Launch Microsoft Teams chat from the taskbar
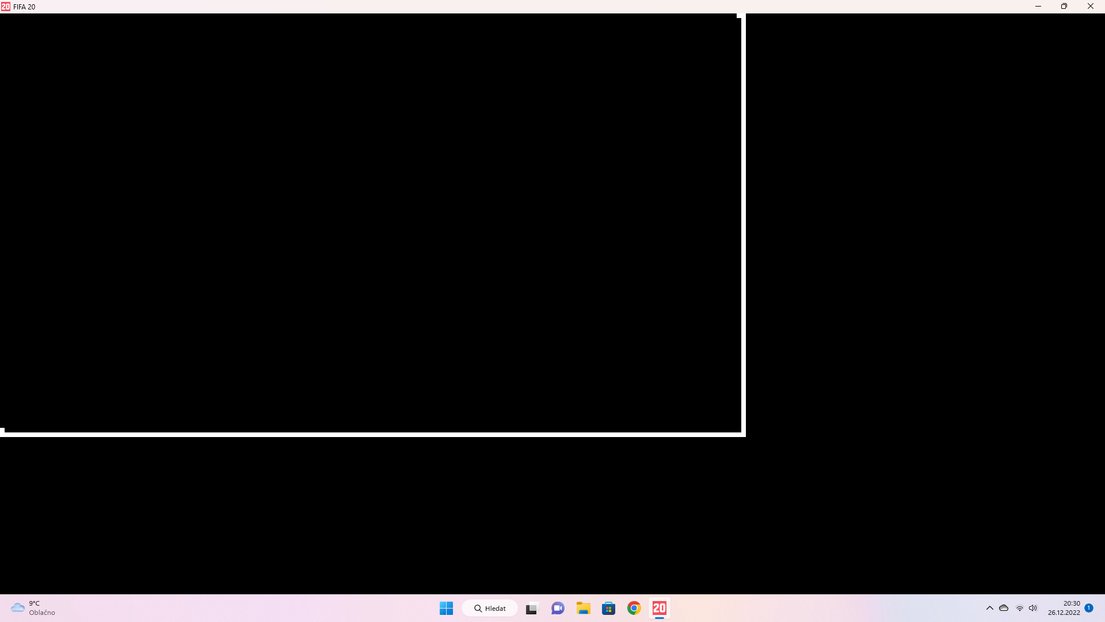Image resolution: width=1105 pixels, height=622 pixels. [557, 608]
